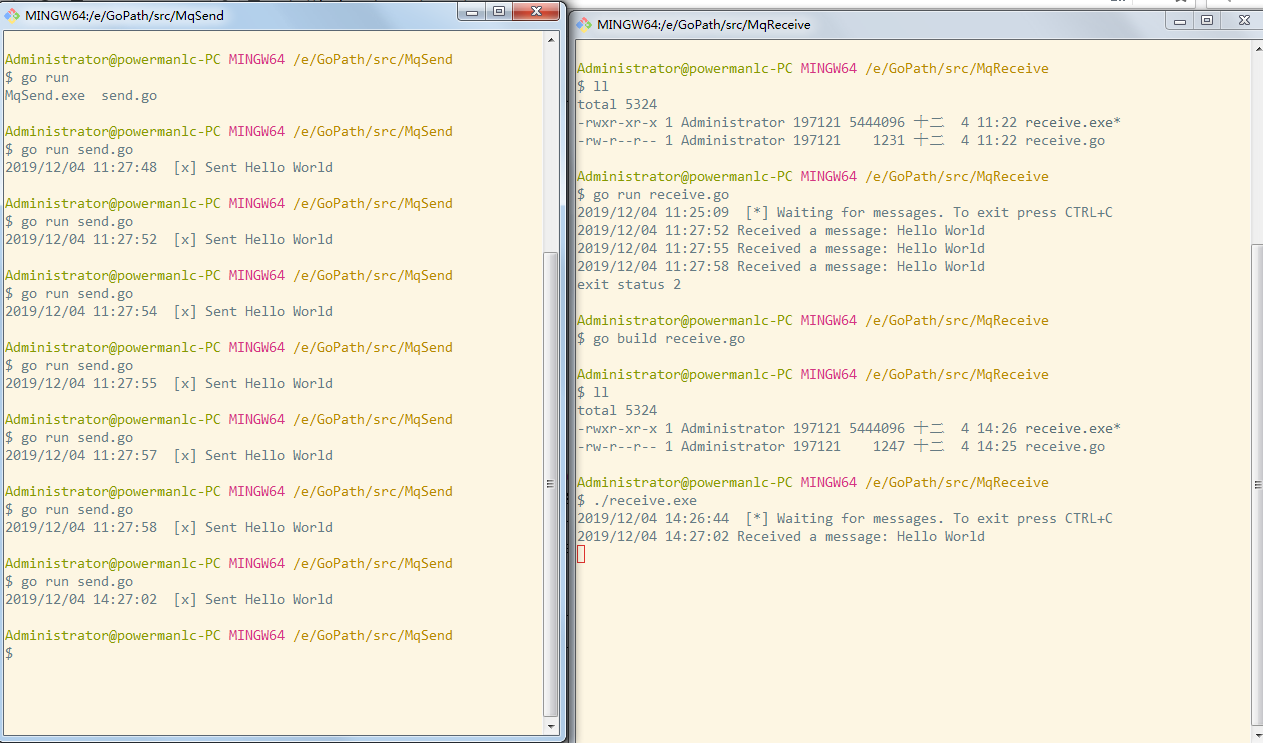The width and height of the screenshot is (1263, 743).
Task: Click the Received message line at 11:27:58
Action: tap(781, 266)
